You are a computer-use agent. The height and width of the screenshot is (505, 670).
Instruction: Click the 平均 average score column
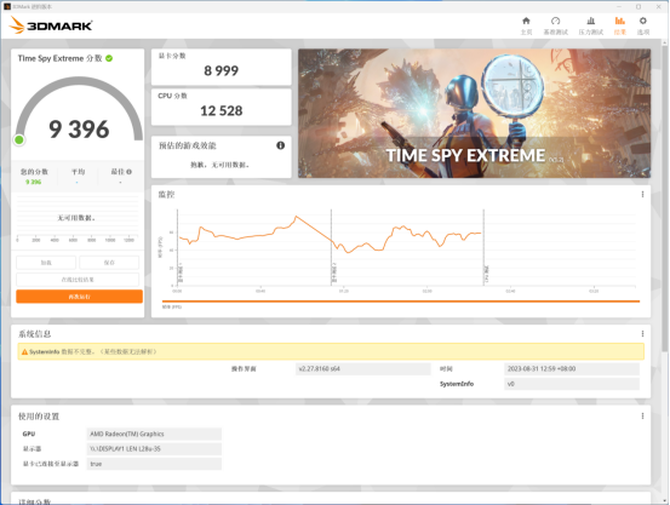[78, 176]
